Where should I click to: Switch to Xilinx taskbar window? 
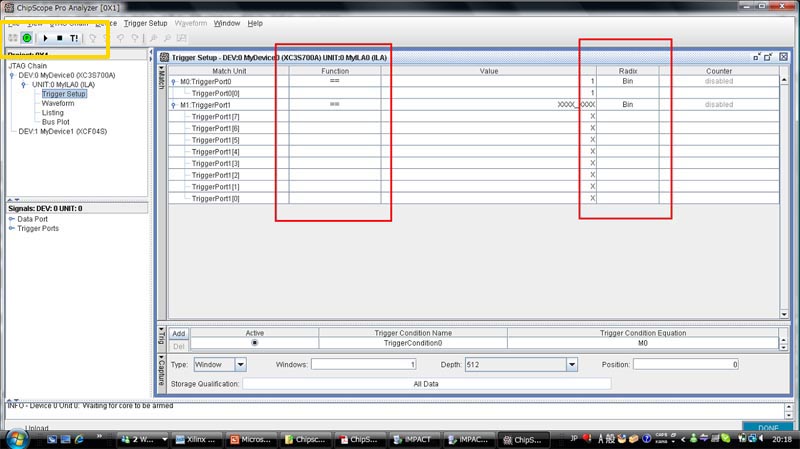tap(195, 439)
